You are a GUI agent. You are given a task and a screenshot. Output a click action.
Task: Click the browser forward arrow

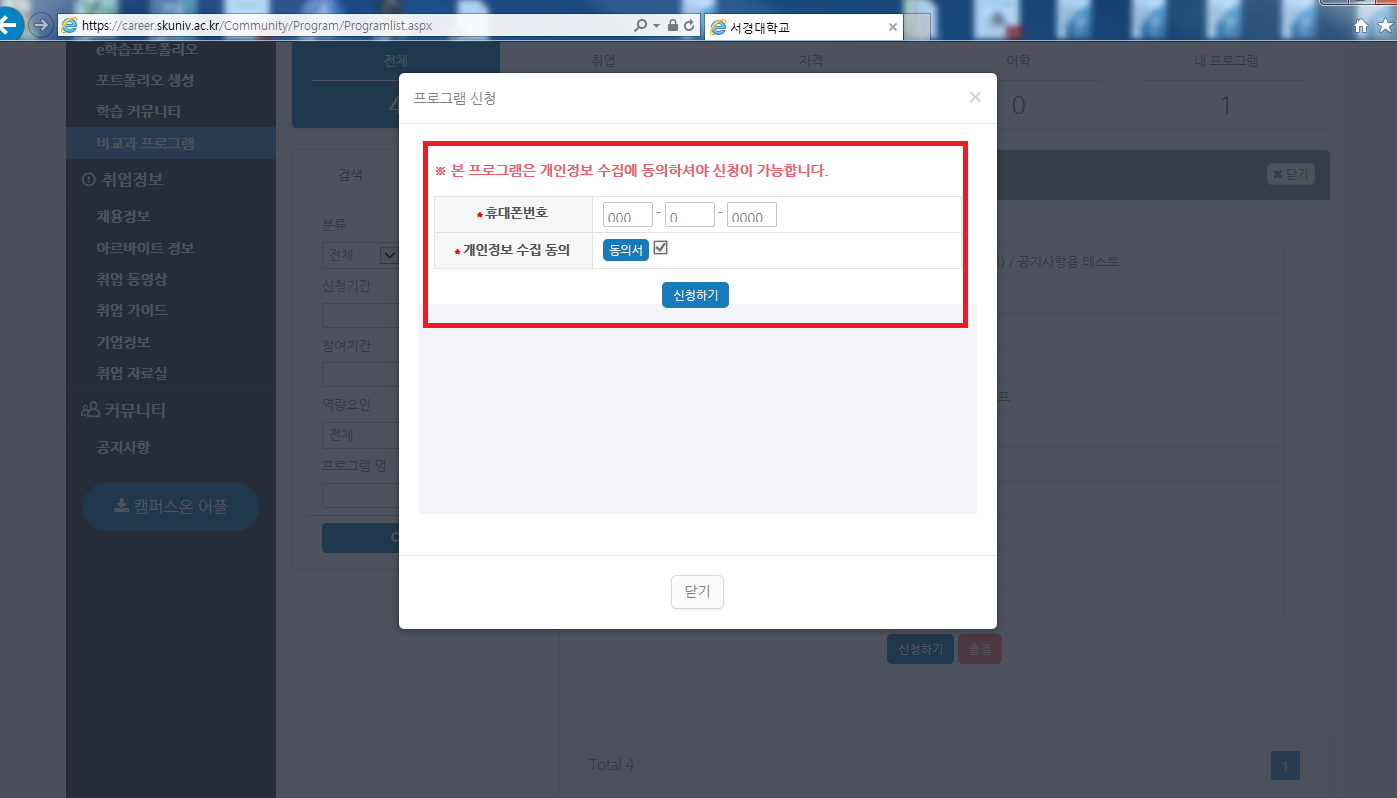tap(40, 24)
